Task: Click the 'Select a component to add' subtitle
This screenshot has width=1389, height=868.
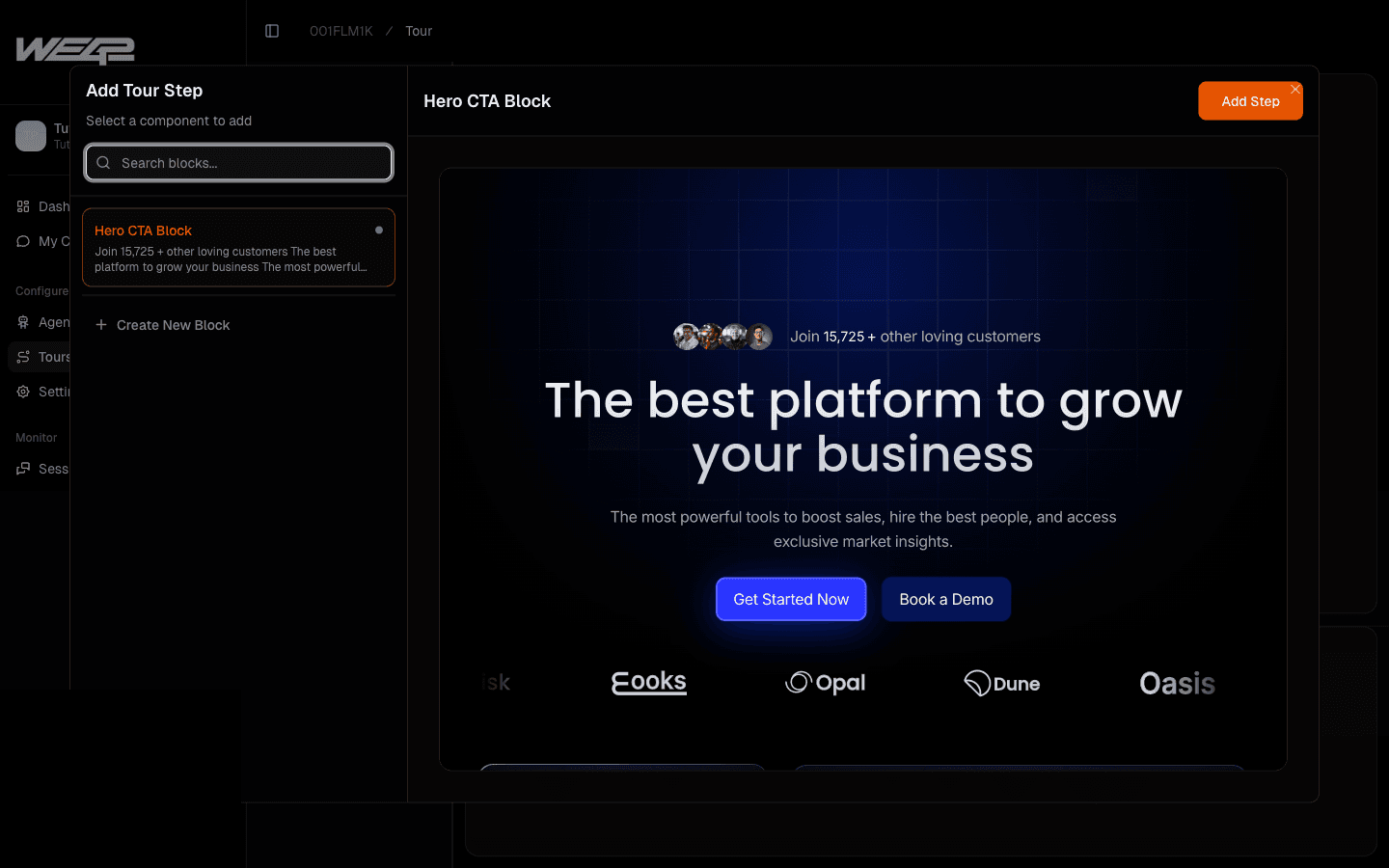Action: [169, 121]
